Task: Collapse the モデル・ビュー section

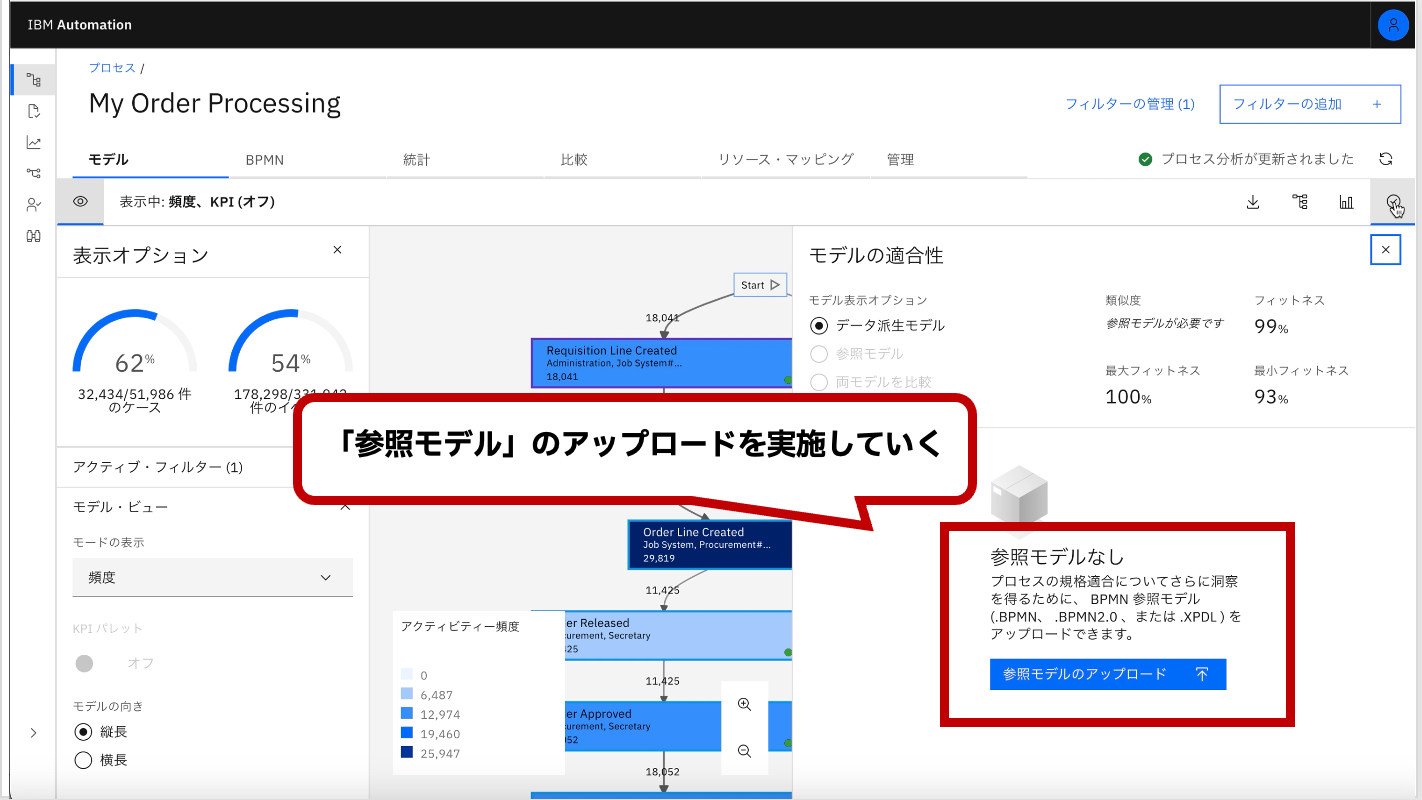Action: pyautogui.click(x=345, y=506)
